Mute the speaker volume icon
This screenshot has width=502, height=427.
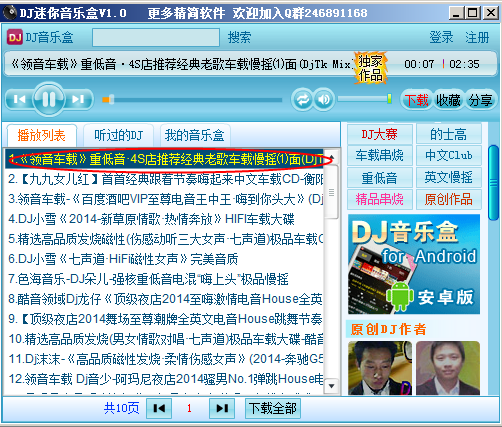coord(324,100)
